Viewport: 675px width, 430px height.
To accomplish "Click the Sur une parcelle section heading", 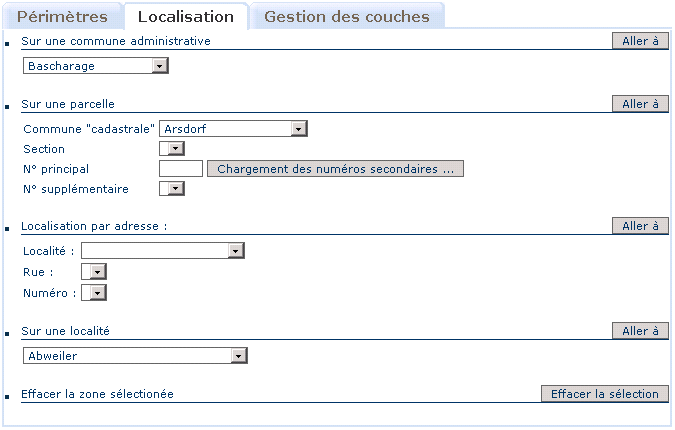I will (x=68, y=104).
